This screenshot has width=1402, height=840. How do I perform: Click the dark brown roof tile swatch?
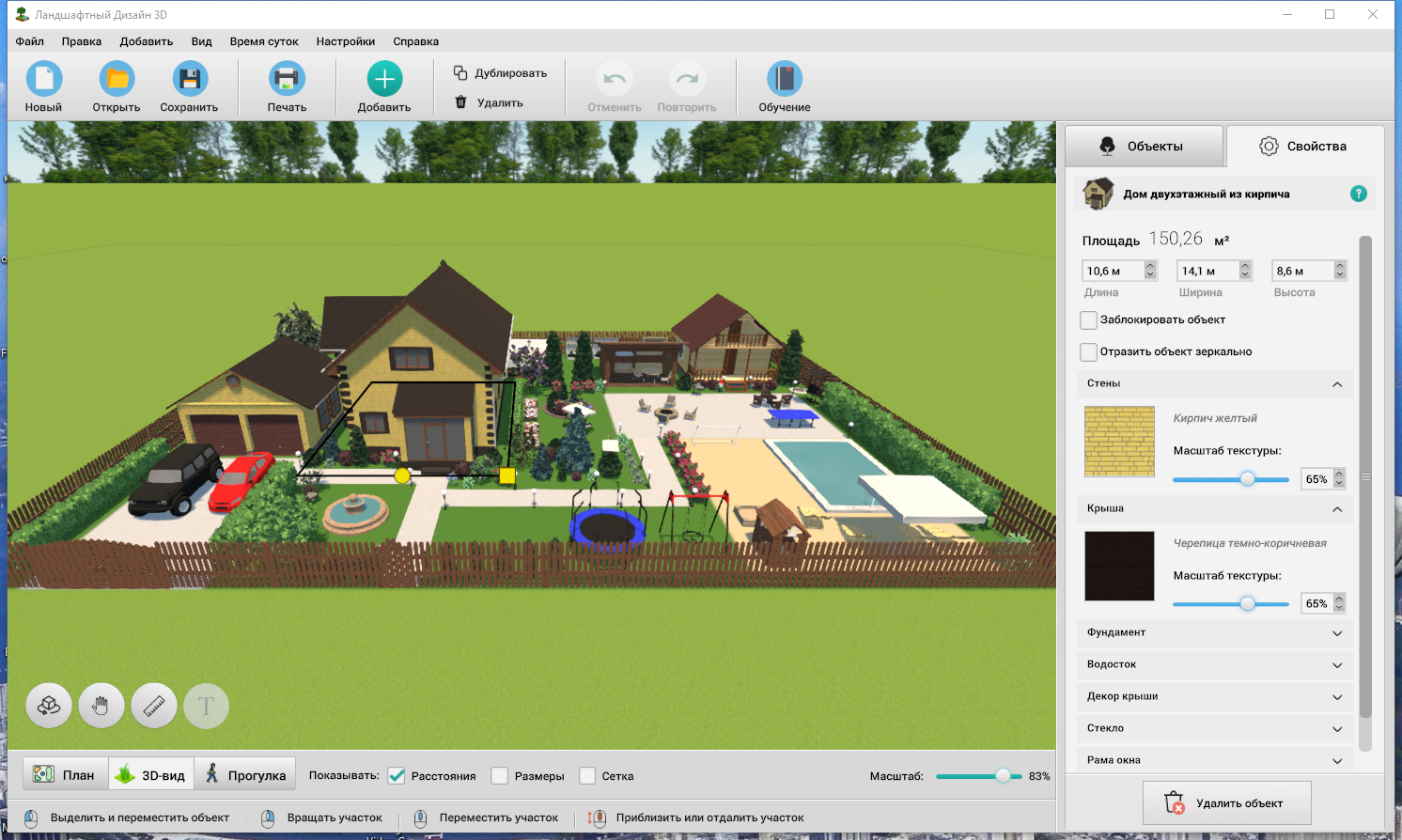tap(1119, 566)
